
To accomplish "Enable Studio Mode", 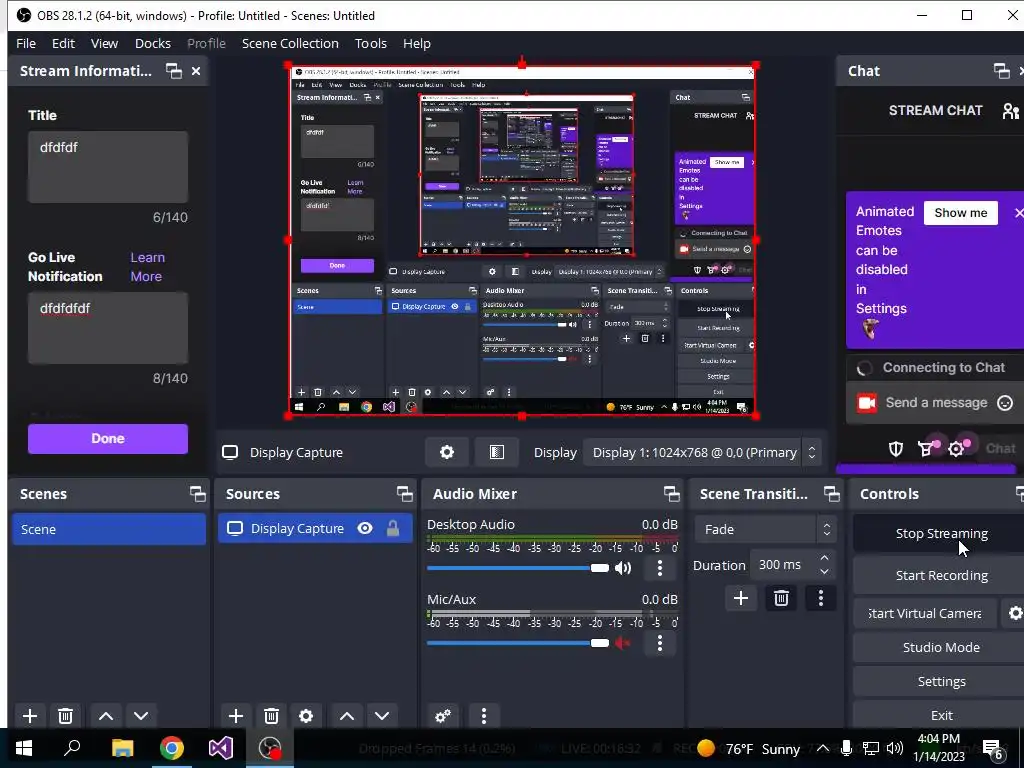I will click(941, 647).
